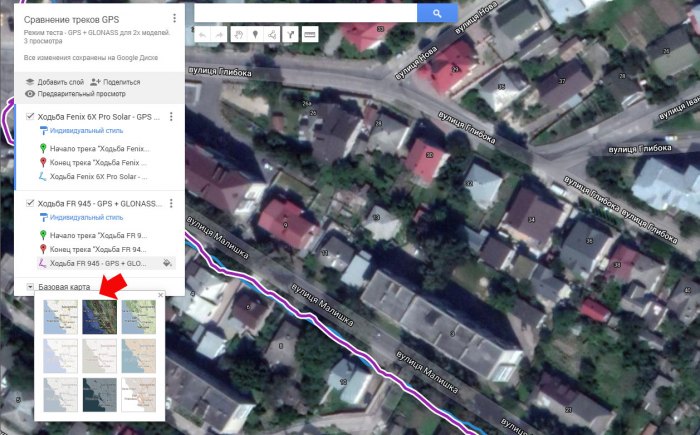The height and width of the screenshot is (435, 700).
Task: Choose the whitewater base map thumbnail
Action: tap(139, 395)
